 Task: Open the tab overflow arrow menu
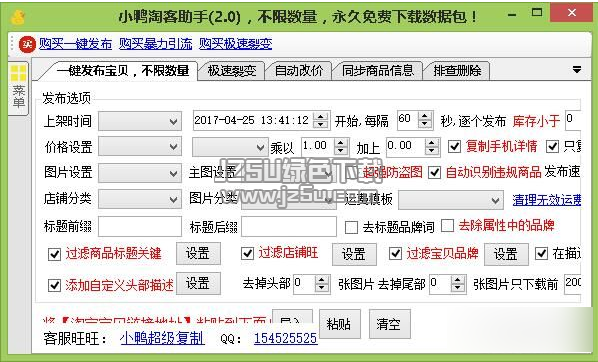coord(577,70)
